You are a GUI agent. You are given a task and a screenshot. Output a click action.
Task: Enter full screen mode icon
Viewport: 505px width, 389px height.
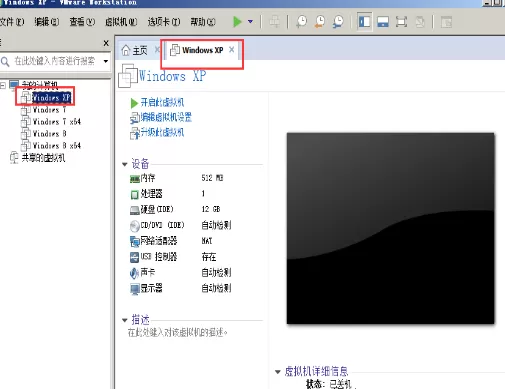click(401, 22)
